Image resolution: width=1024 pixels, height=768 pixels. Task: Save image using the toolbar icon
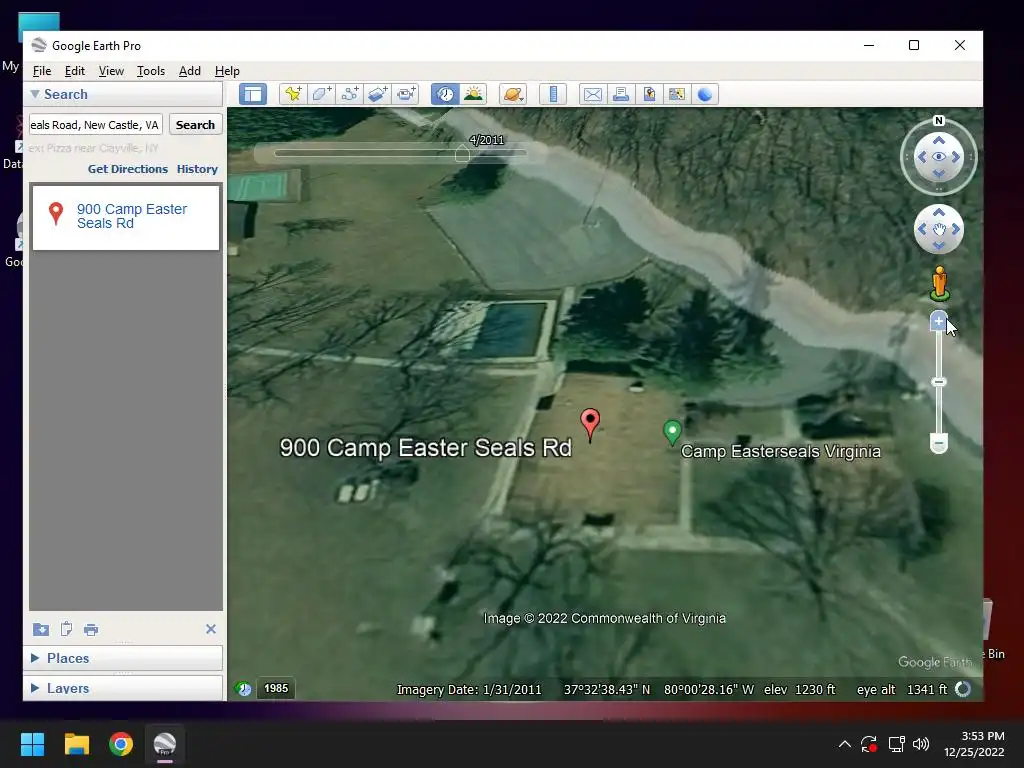point(648,94)
